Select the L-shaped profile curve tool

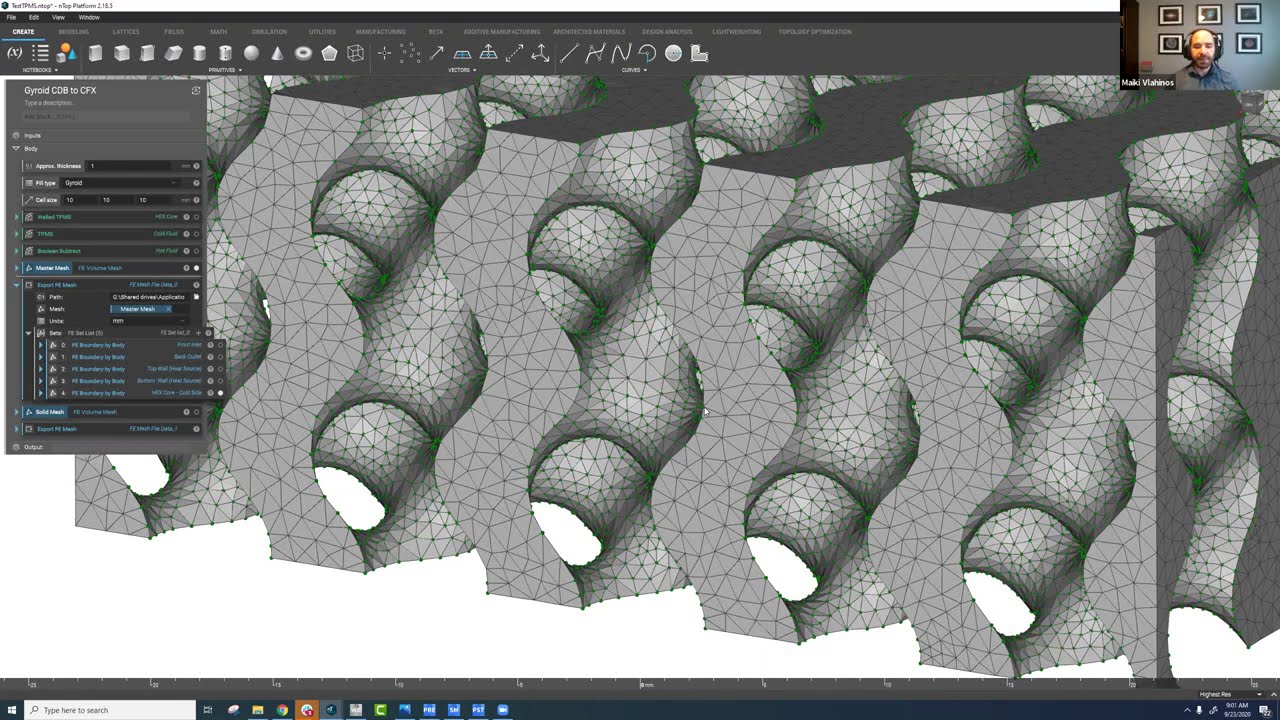(x=699, y=53)
